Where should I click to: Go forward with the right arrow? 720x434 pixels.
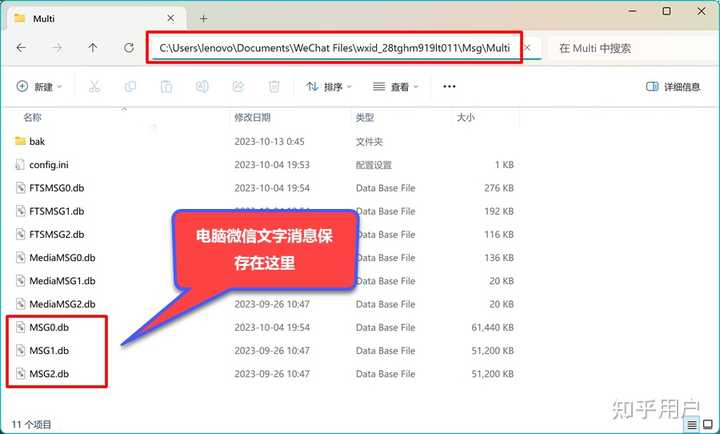(x=57, y=48)
